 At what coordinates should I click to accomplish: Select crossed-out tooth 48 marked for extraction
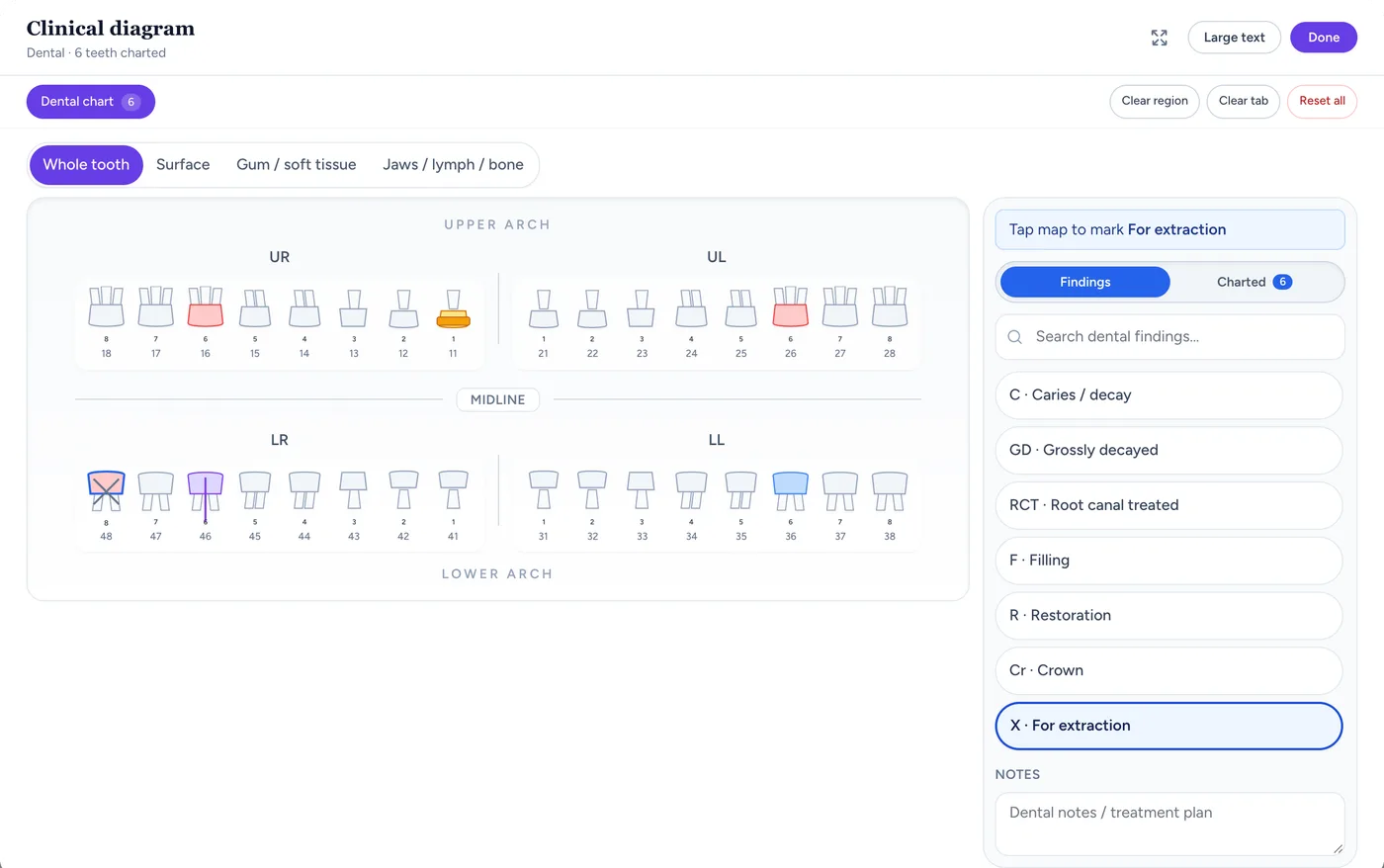click(x=107, y=490)
